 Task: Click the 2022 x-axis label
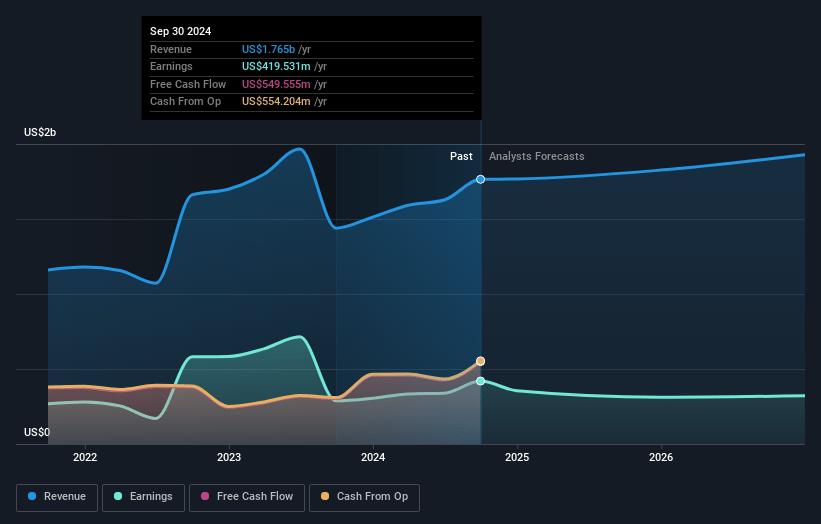pyautogui.click(x=85, y=457)
